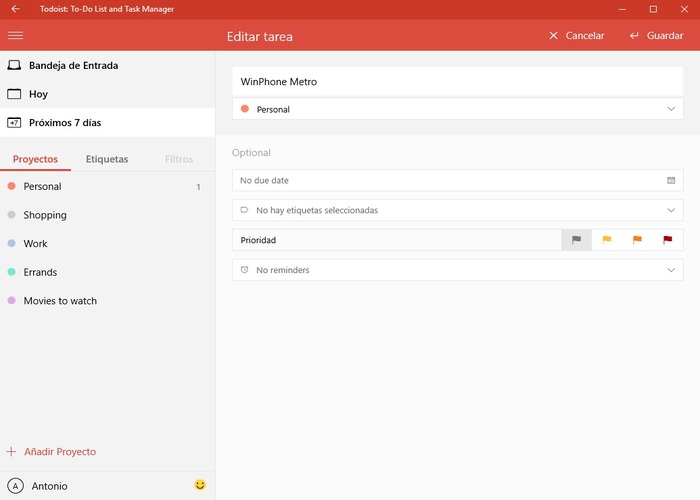Screen dimensions: 700x500
Task: Expand the etiquetas selection dropdown
Action: [671, 210]
